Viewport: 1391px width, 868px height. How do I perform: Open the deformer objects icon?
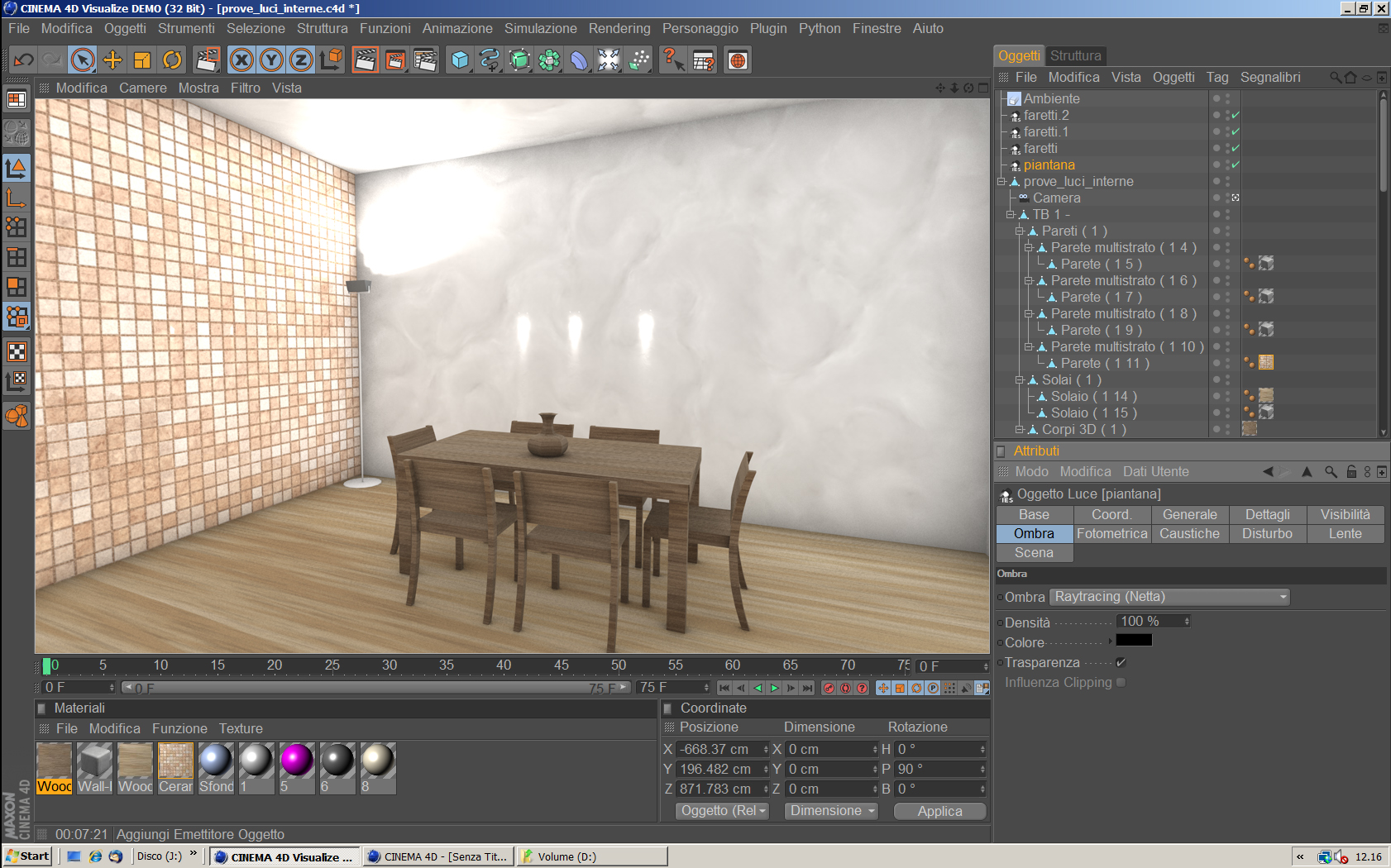tap(579, 60)
